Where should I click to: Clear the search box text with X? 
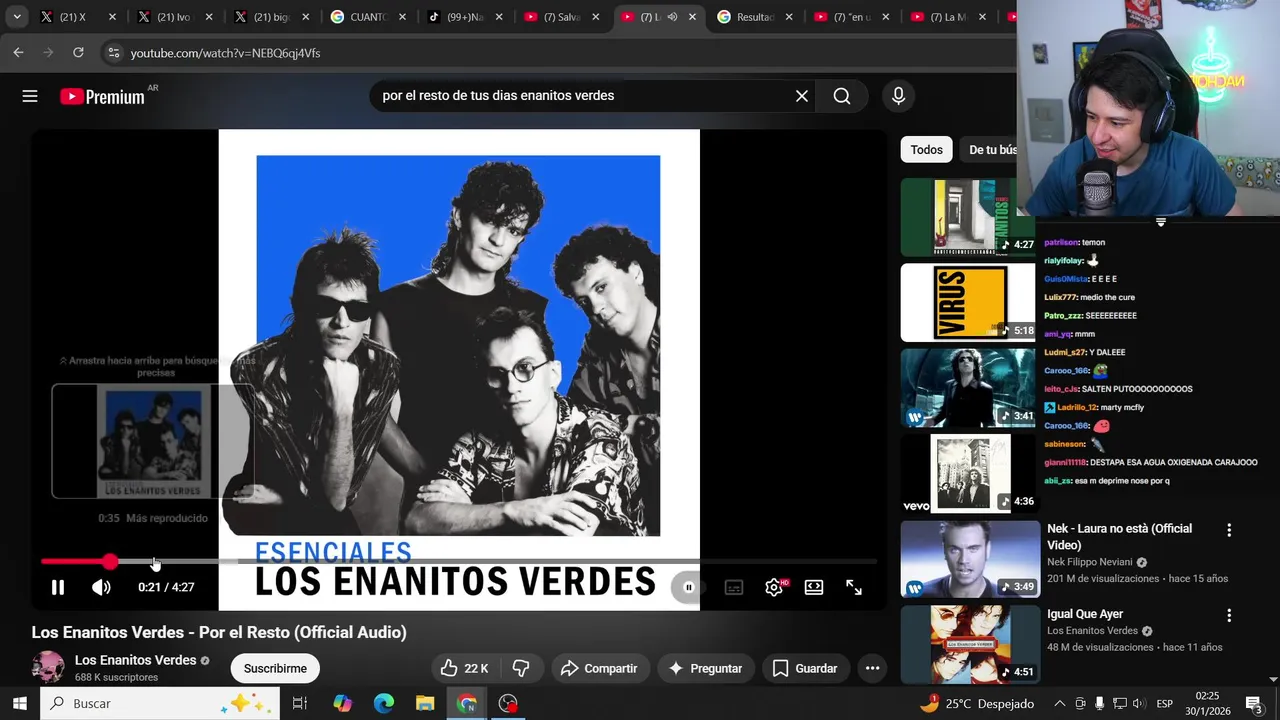tap(802, 96)
